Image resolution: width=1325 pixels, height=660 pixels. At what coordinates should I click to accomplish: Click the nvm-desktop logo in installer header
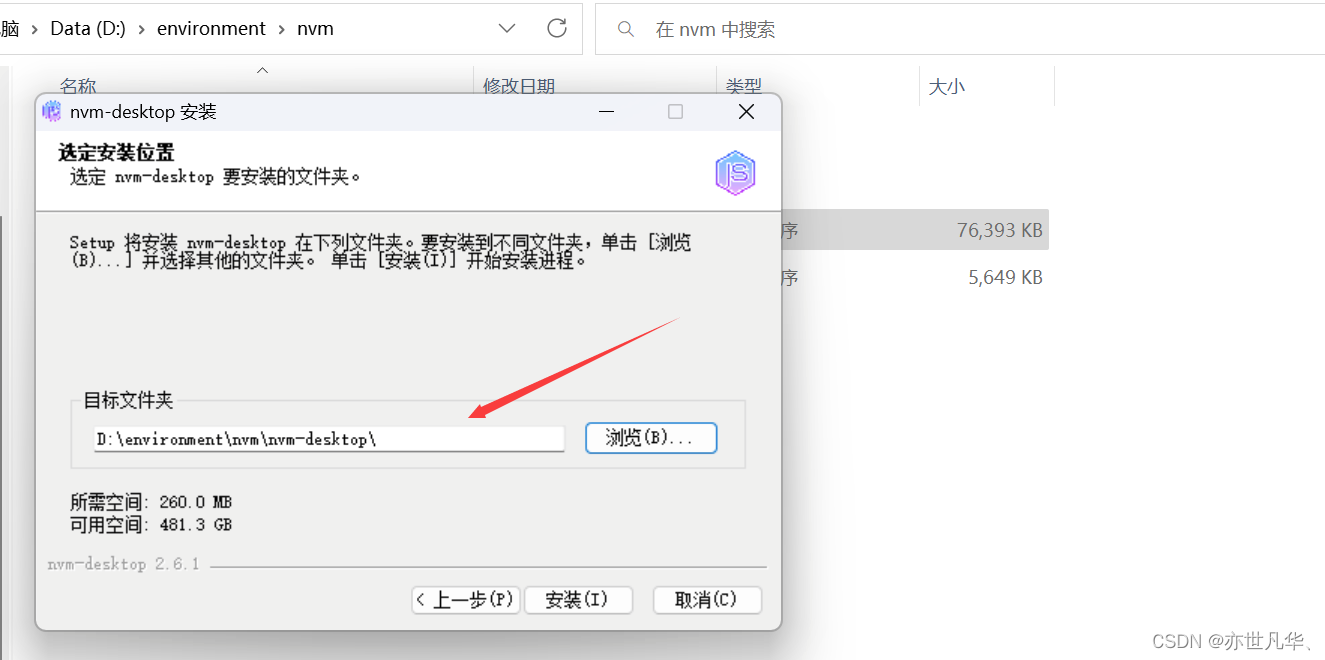pos(735,173)
